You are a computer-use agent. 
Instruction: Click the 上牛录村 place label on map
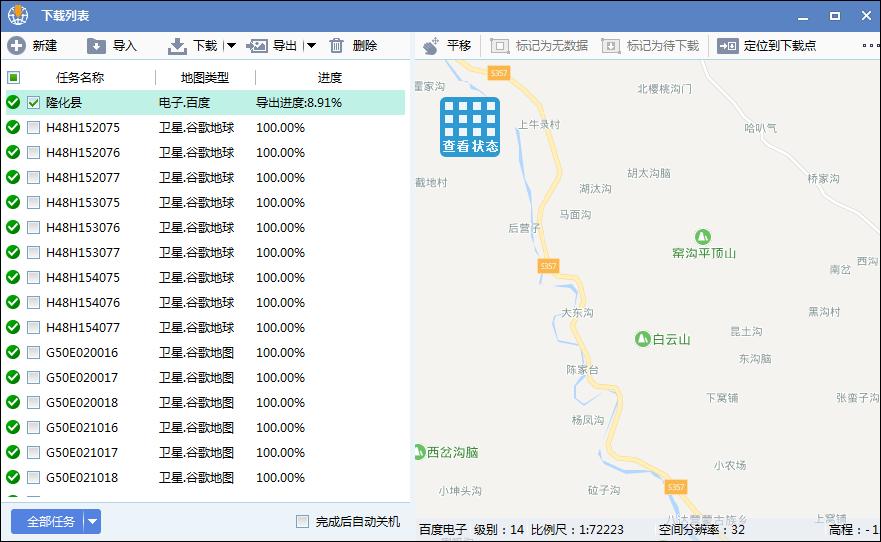click(x=539, y=124)
